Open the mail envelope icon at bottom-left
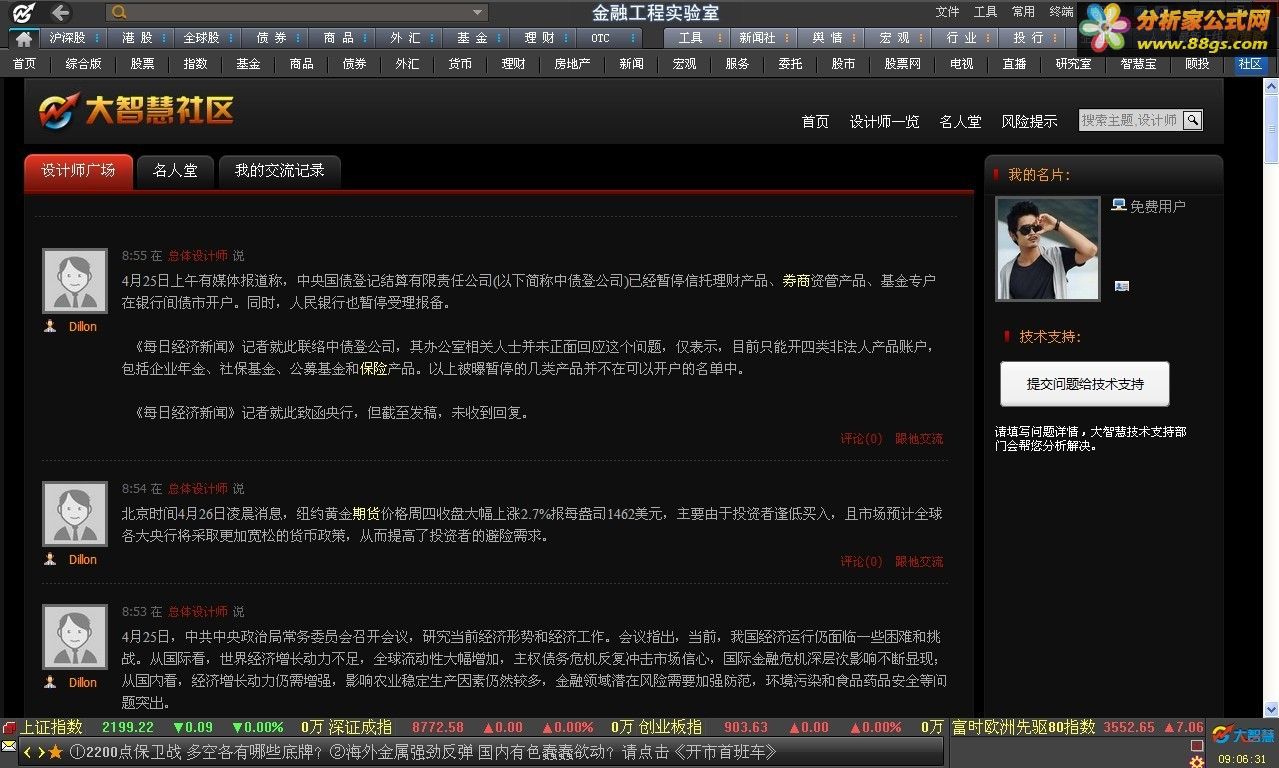 [x=9, y=746]
